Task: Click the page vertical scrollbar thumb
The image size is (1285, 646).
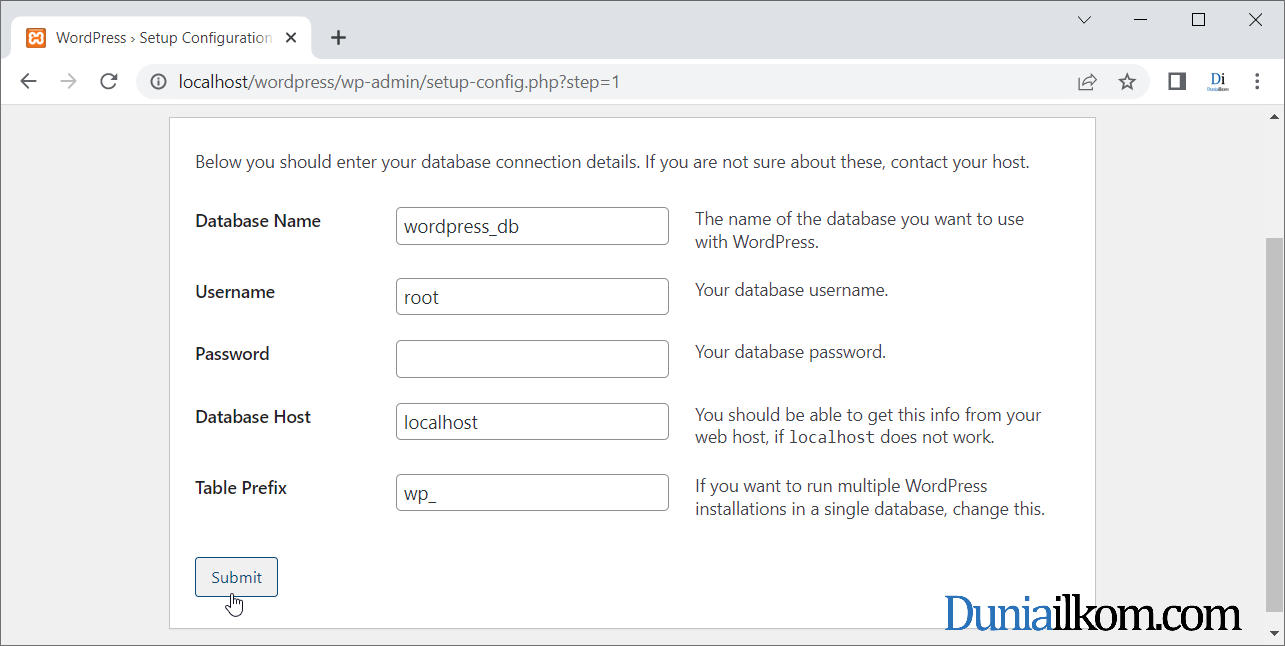Action: coord(1273,423)
